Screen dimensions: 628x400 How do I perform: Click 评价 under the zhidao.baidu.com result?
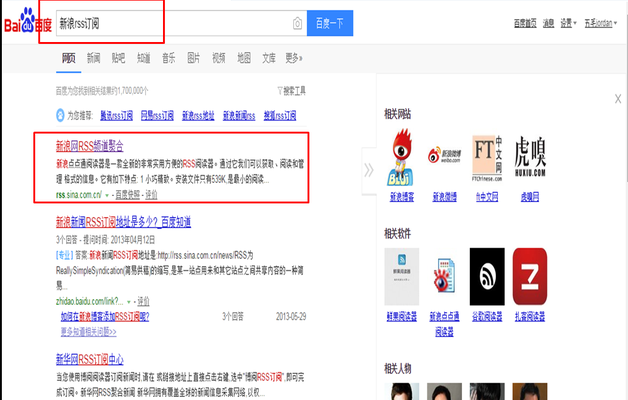click(x=143, y=301)
